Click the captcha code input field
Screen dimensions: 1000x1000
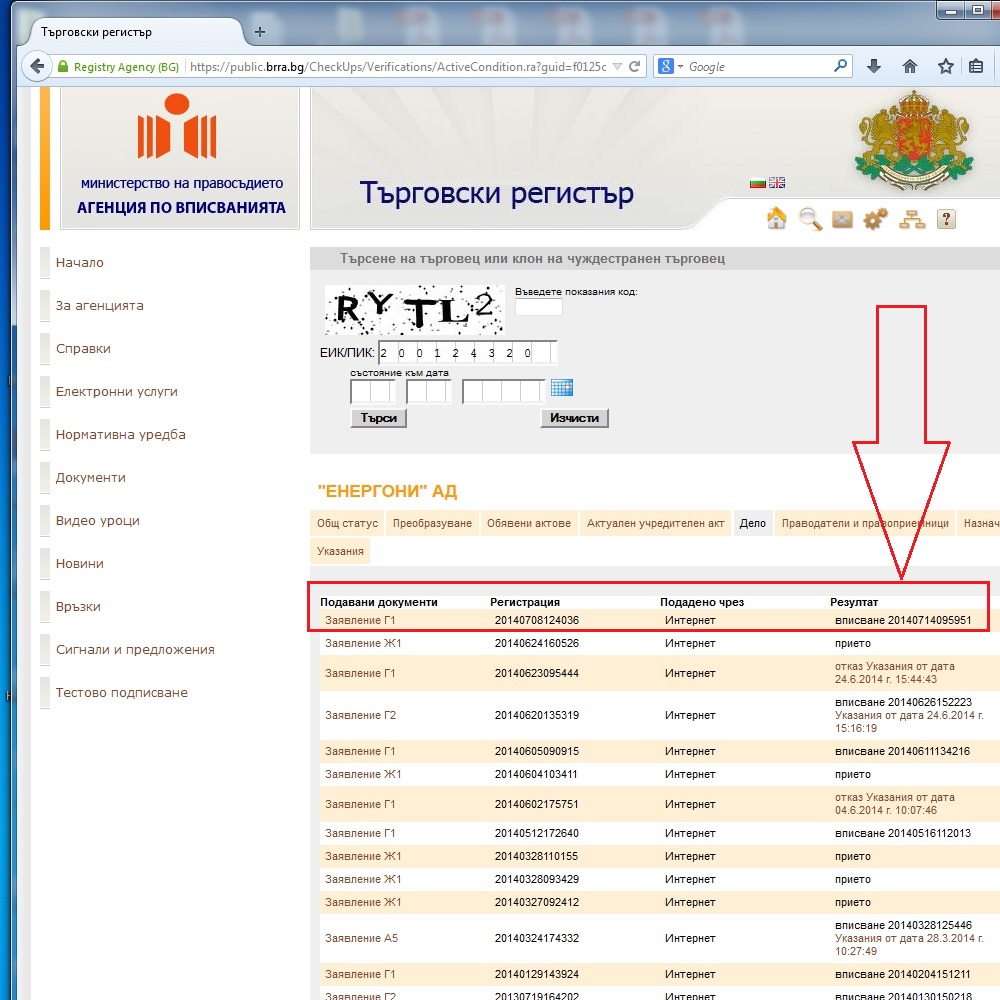click(x=539, y=308)
